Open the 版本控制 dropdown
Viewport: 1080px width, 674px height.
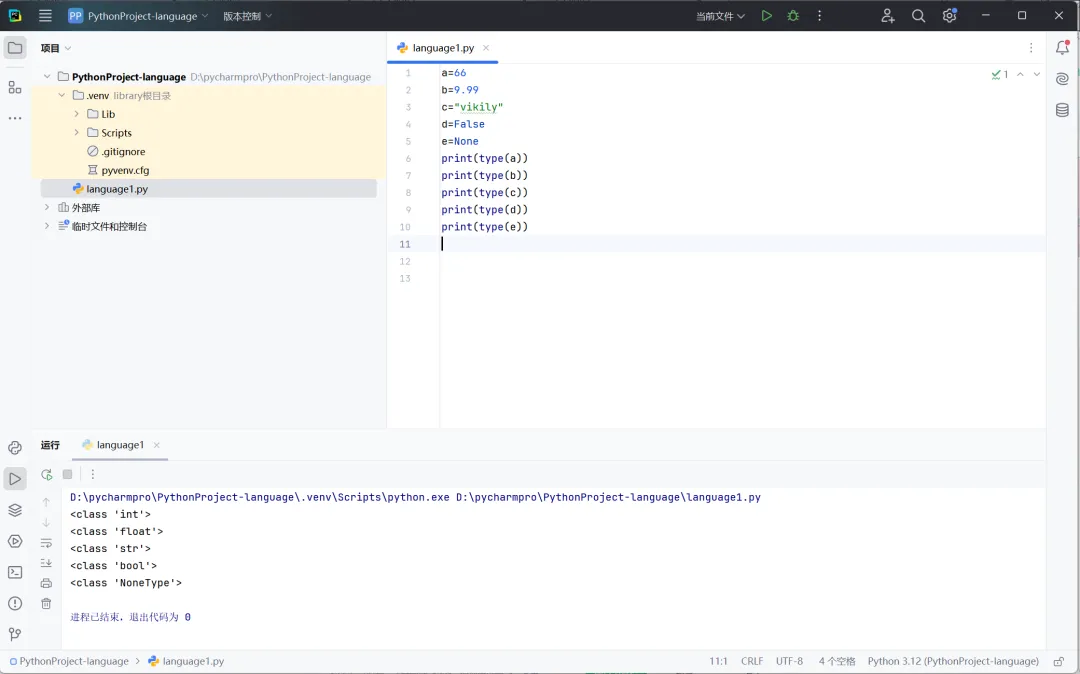pos(247,16)
